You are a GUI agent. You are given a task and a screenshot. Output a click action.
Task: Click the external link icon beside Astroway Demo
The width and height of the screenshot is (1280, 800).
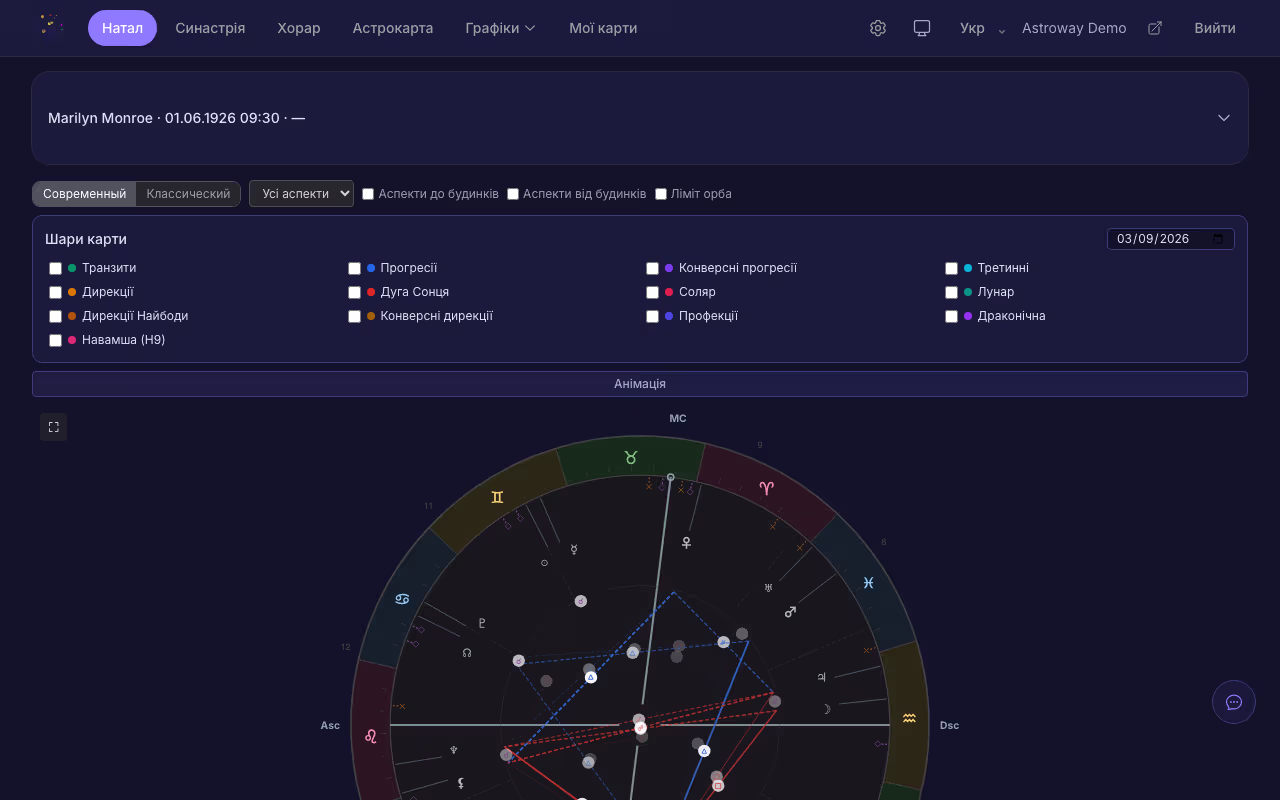(x=1154, y=28)
